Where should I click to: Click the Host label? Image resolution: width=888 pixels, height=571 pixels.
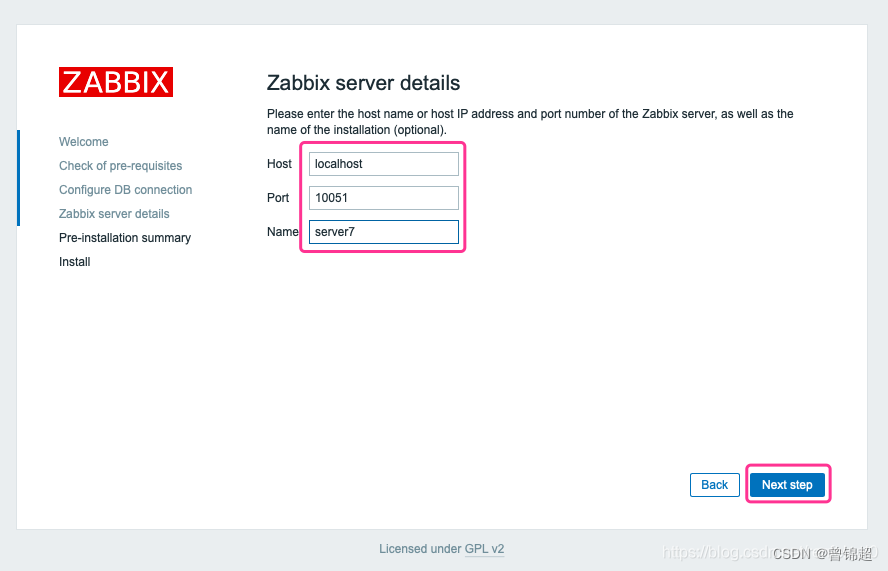pos(279,164)
